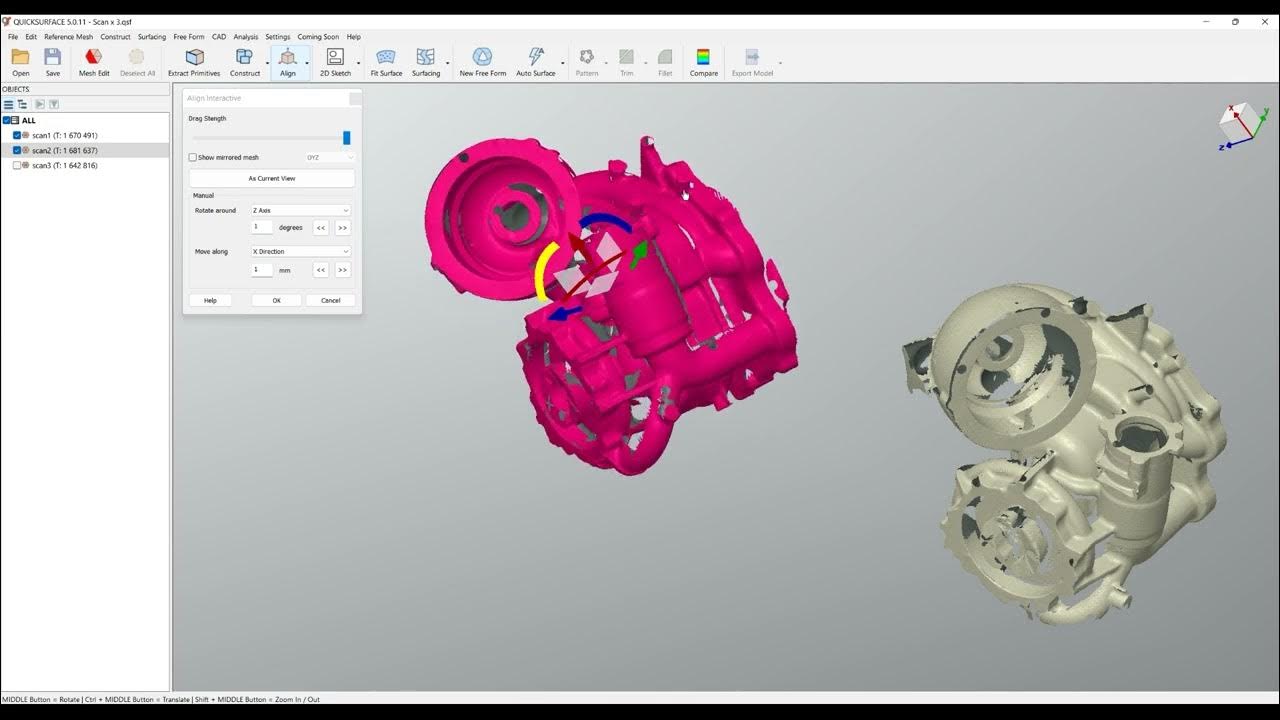Open the mirror plane OYZ dropdown

point(330,157)
